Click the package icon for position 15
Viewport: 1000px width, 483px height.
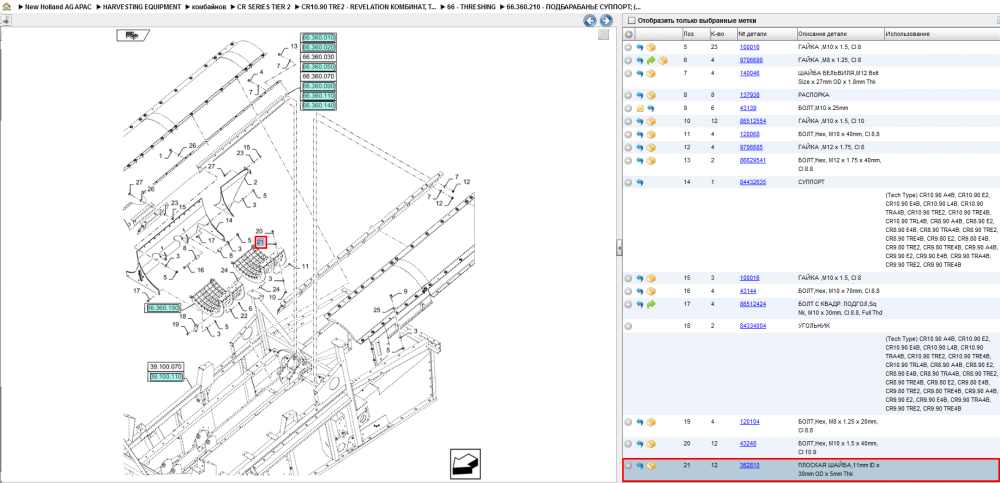651,278
